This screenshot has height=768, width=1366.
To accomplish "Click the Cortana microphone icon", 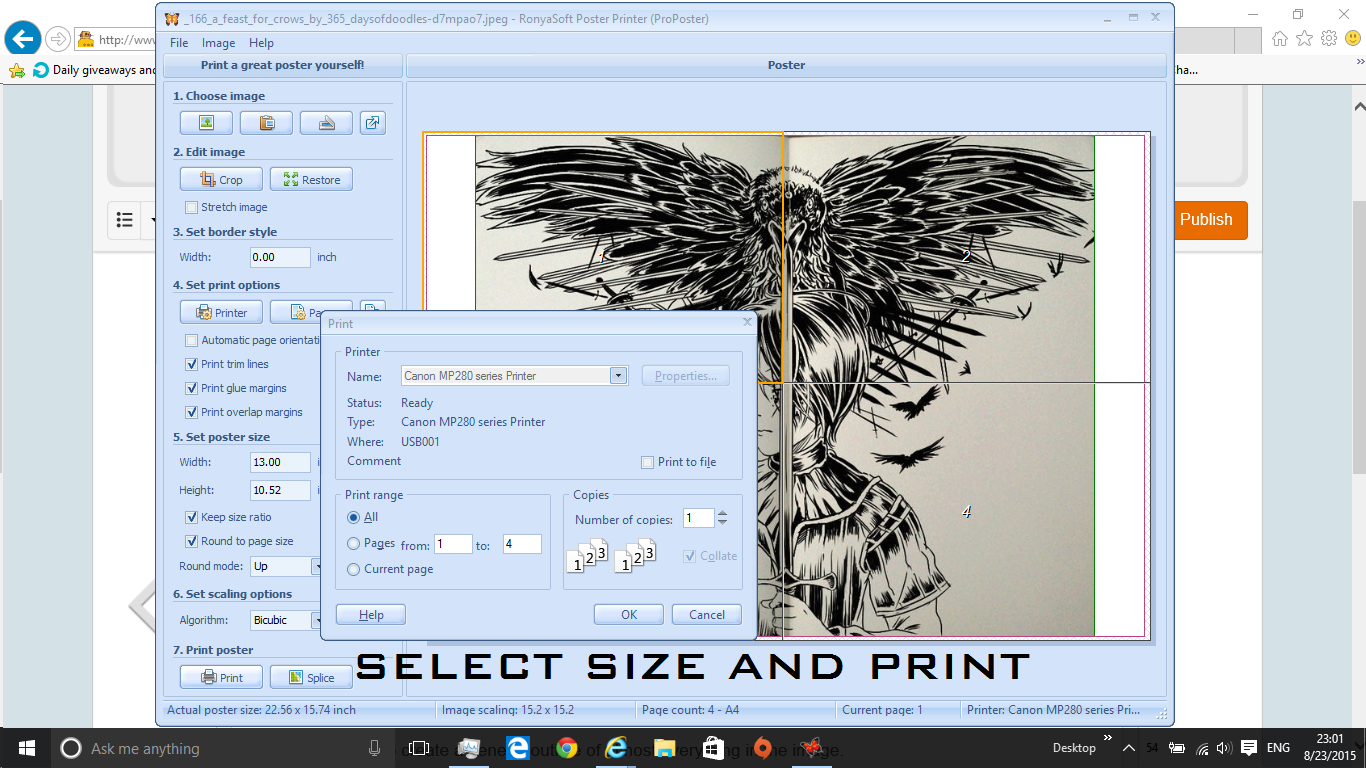I will (374, 748).
